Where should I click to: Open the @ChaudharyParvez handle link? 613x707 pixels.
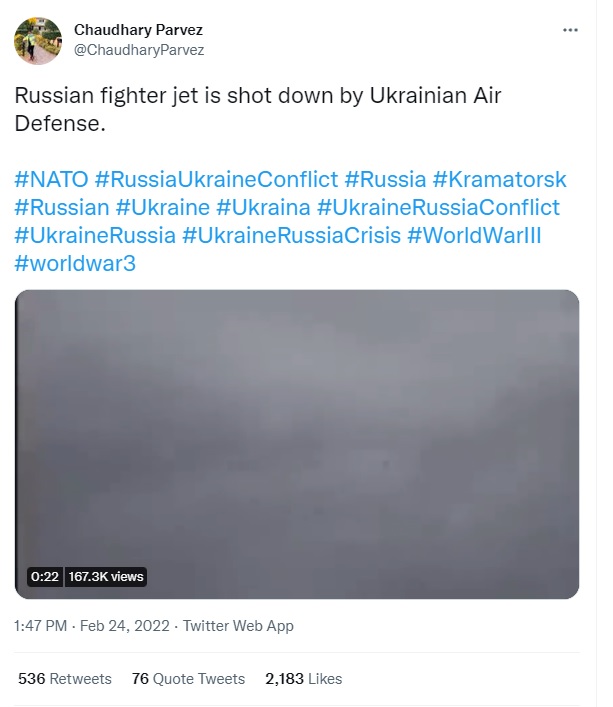(139, 49)
